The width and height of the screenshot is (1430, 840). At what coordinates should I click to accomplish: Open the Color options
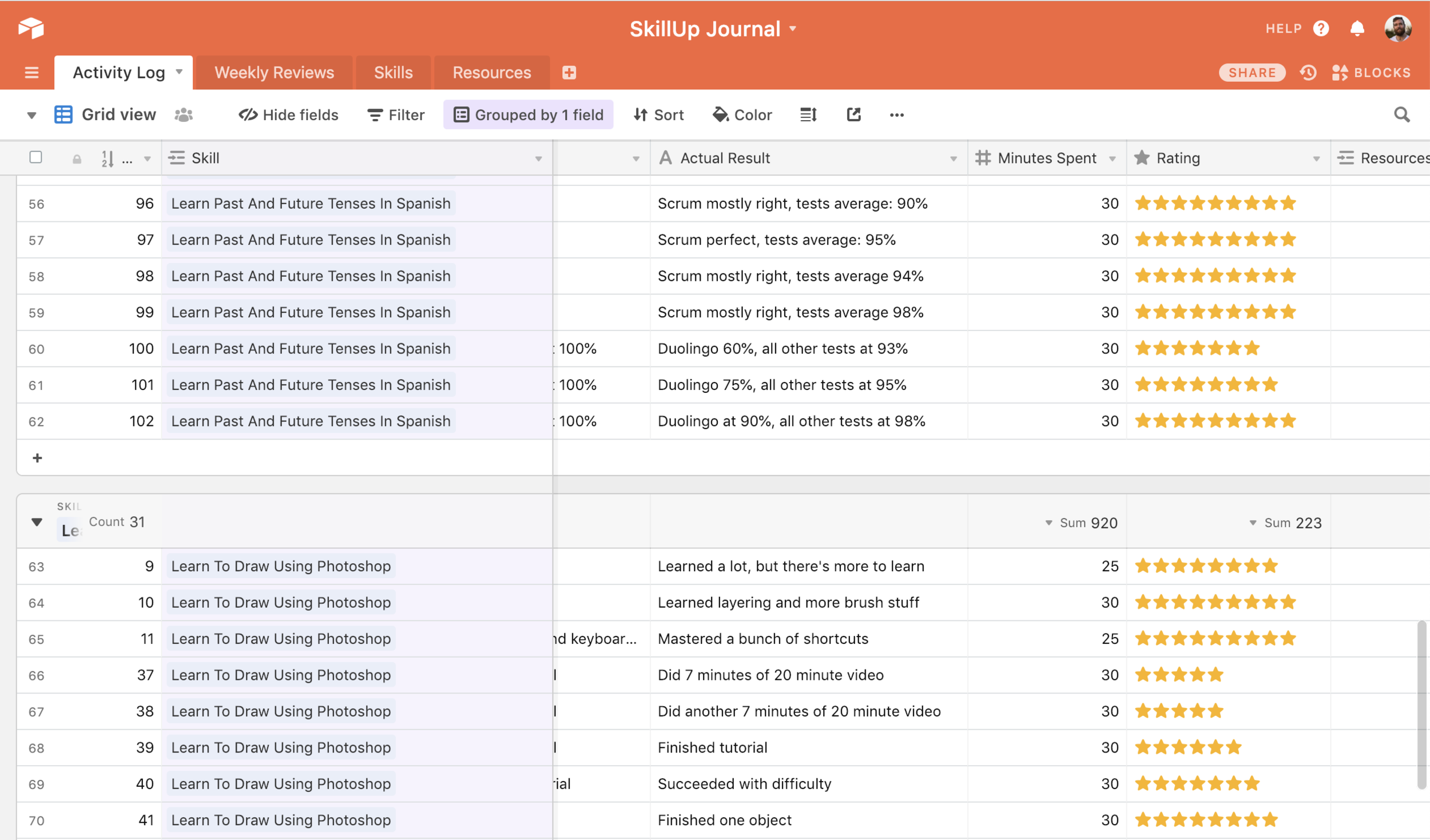pos(742,115)
